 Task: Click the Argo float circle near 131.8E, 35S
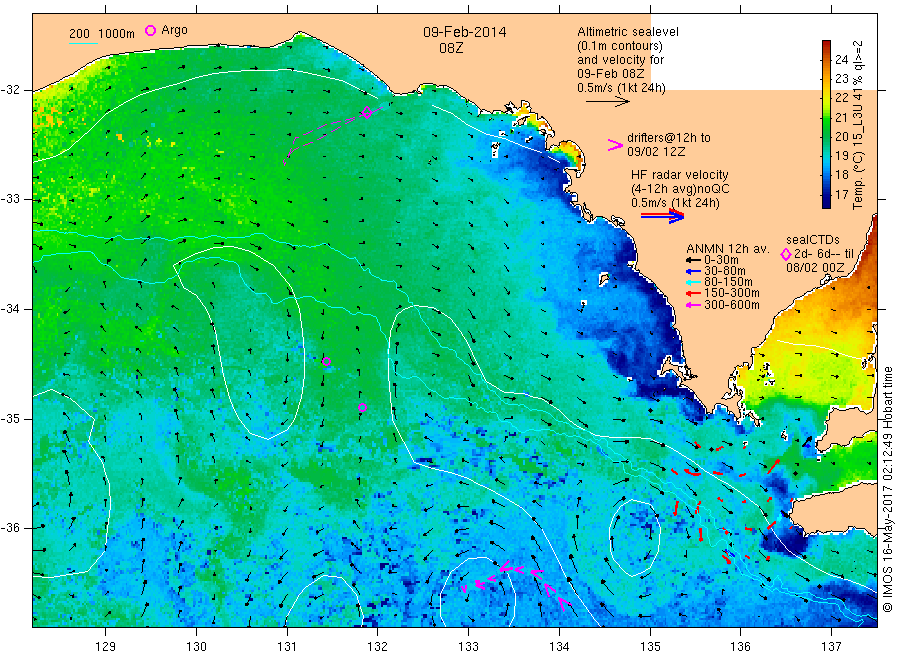pos(362,407)
